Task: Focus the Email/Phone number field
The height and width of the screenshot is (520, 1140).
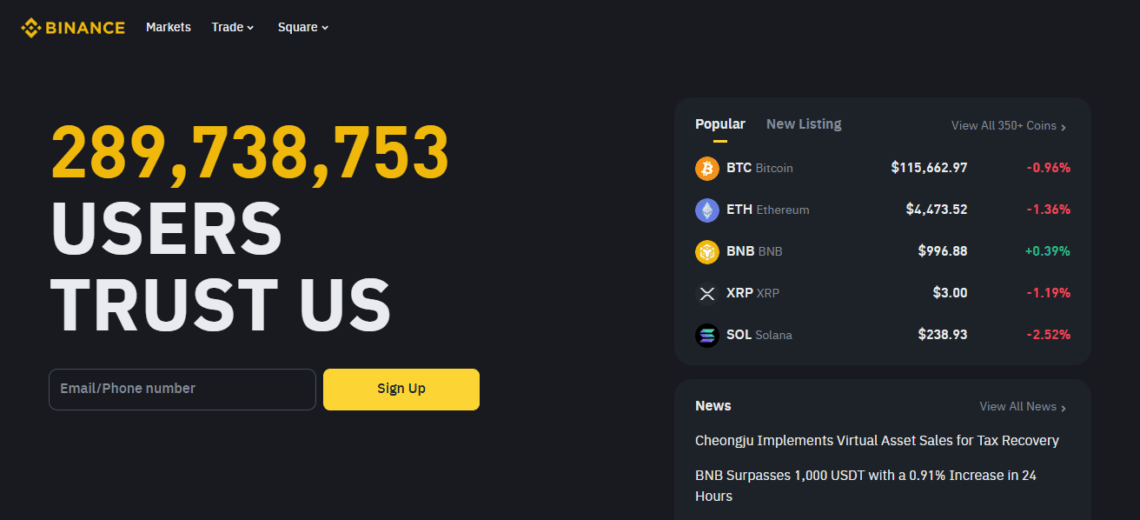Action: pos(182,389)
